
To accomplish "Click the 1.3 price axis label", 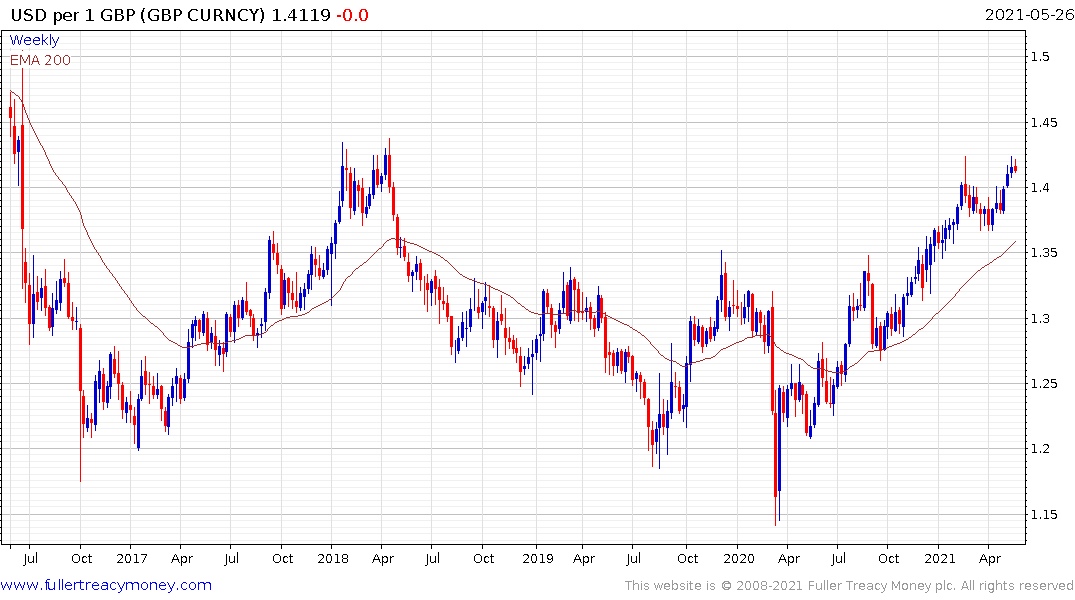I will click(x=1040, y=319).
